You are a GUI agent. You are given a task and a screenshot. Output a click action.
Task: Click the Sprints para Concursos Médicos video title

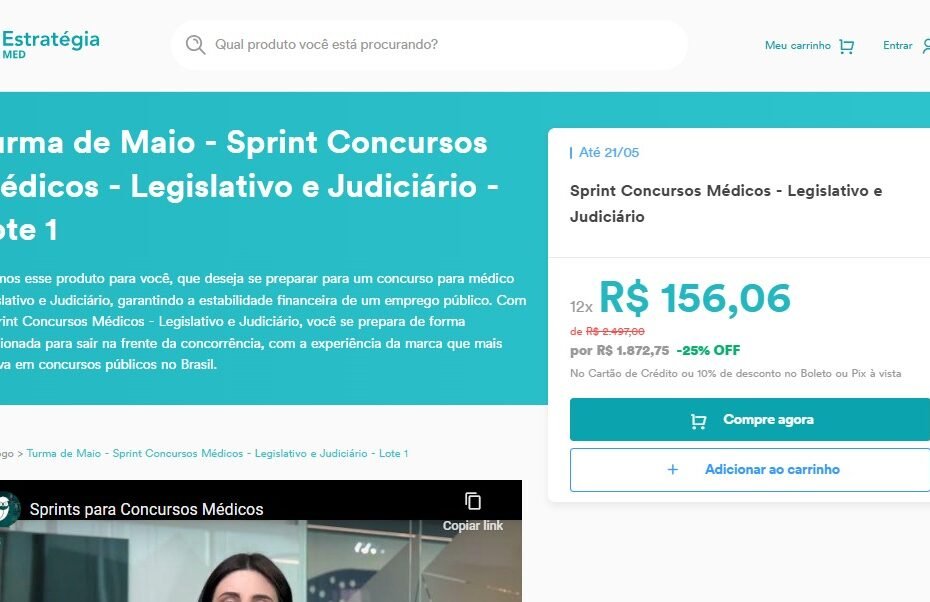[x=146, y=509]
